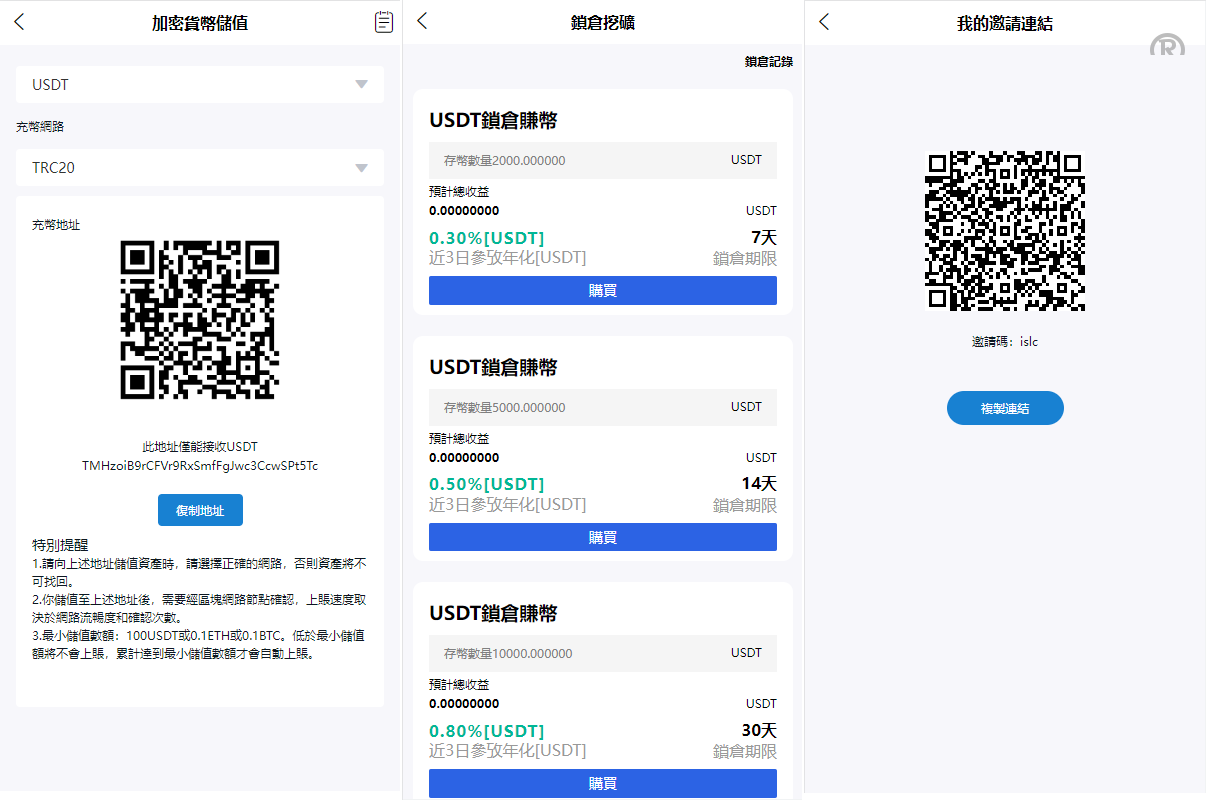This screenshot has width=1206, height=800.
Task: Open the USDT currency selector
Action: click(x=199, y=84)
